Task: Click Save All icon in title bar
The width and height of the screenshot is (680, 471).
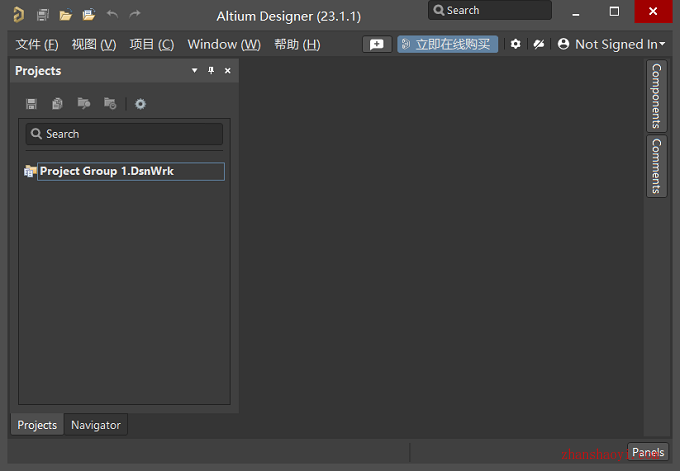Action: (x=42, y=15)
